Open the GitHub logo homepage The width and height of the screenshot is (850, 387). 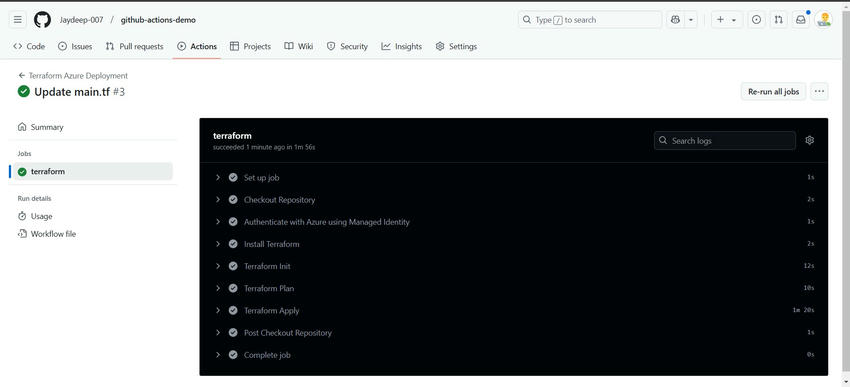click(42, 20)
